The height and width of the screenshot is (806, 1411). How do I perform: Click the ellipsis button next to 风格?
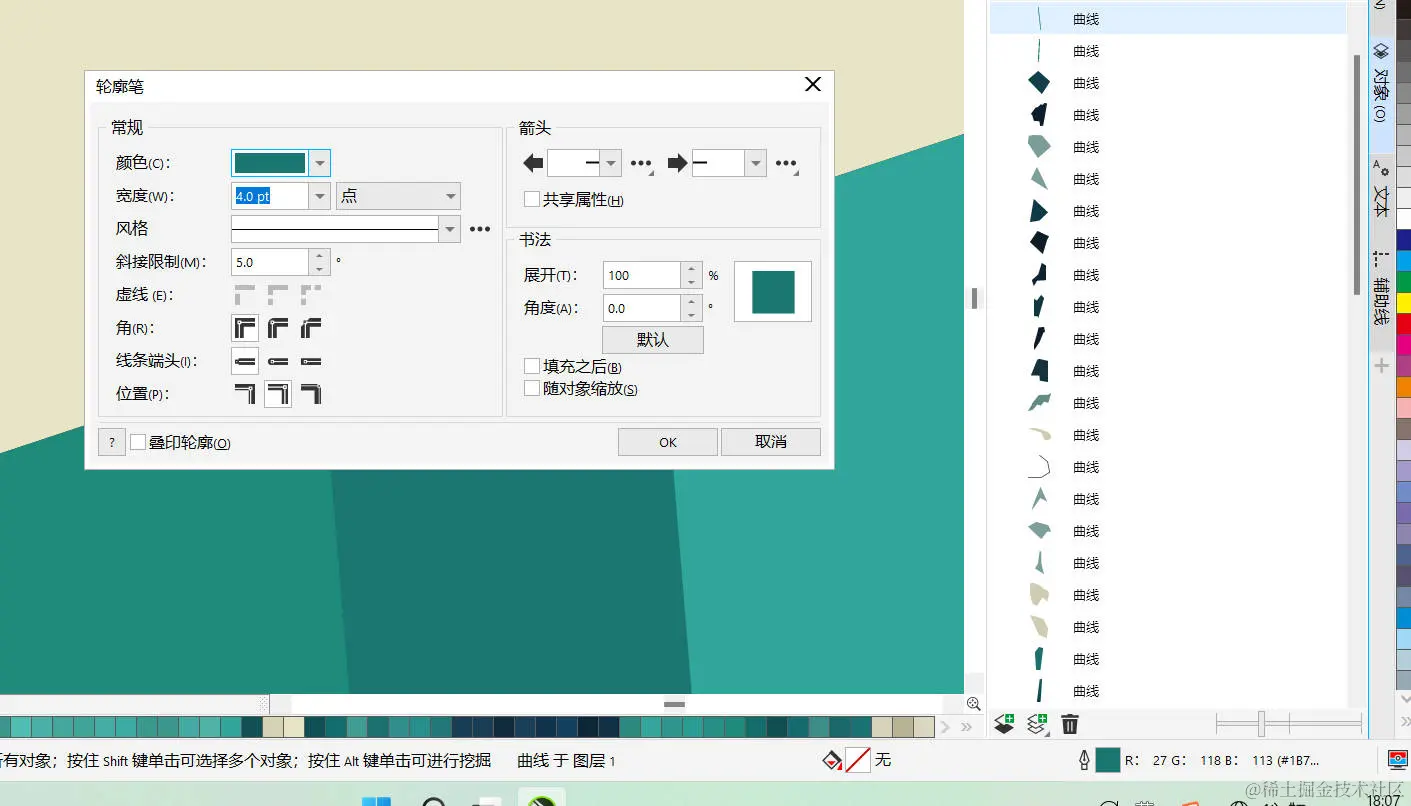(x=480, y=229)
